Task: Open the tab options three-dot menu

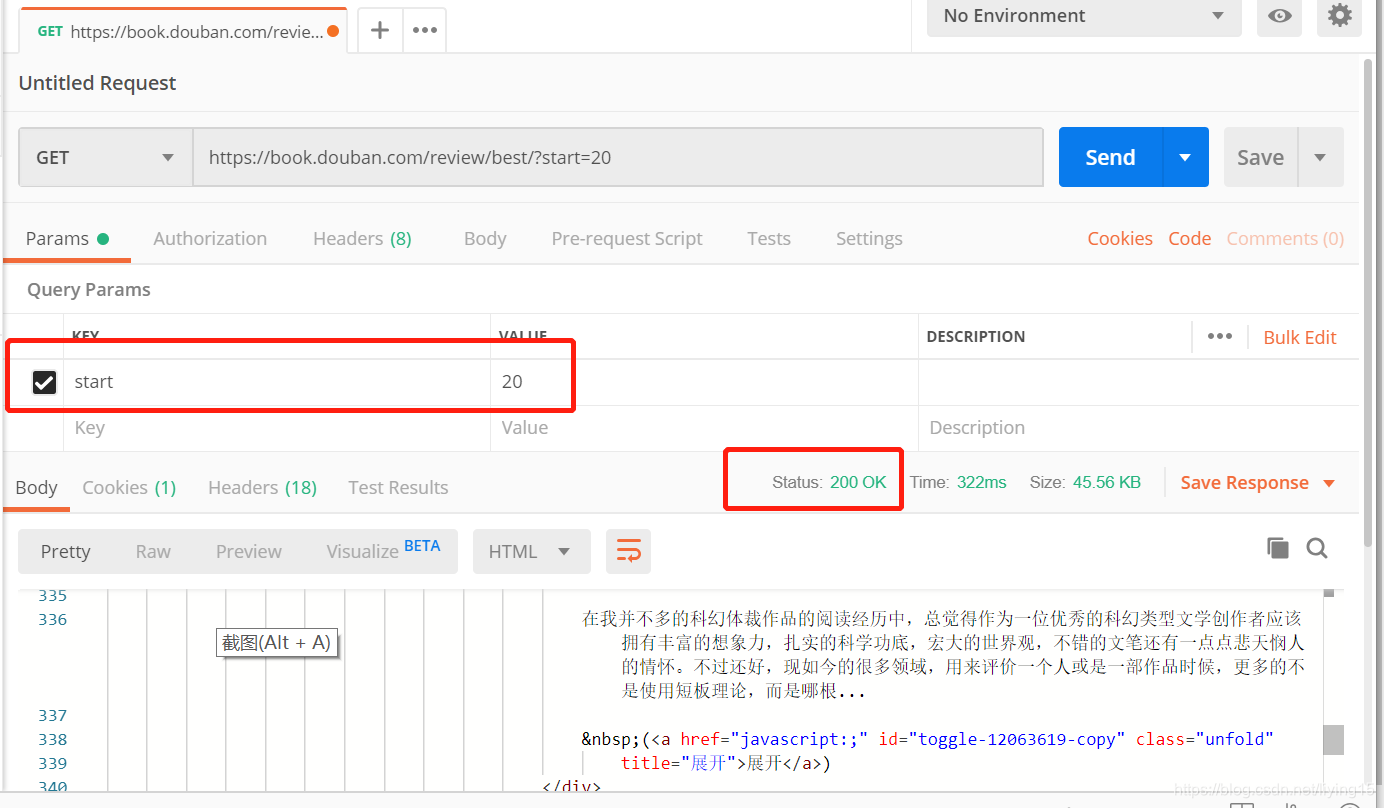Action: 425,30
